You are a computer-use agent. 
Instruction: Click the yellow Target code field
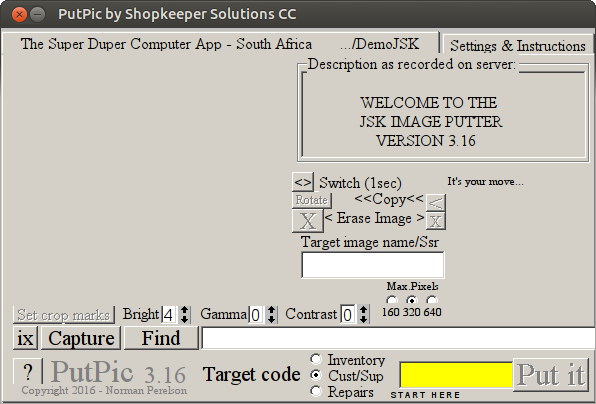point(456,375)
